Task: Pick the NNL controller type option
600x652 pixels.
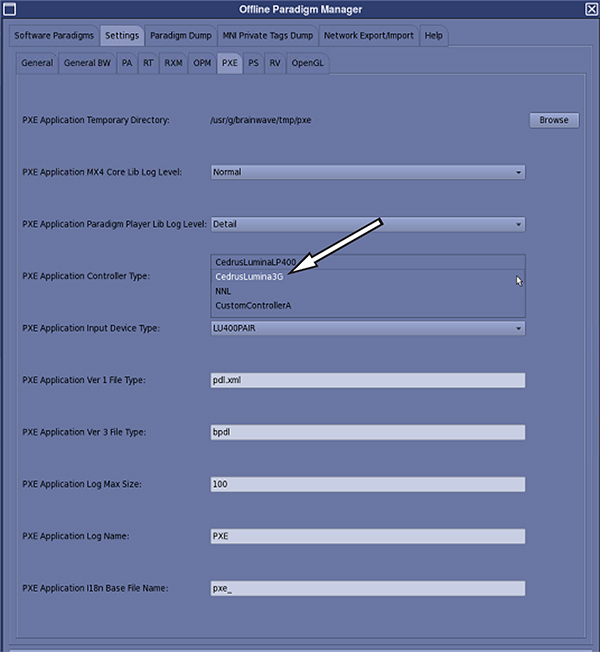Action: click(223, 291)
